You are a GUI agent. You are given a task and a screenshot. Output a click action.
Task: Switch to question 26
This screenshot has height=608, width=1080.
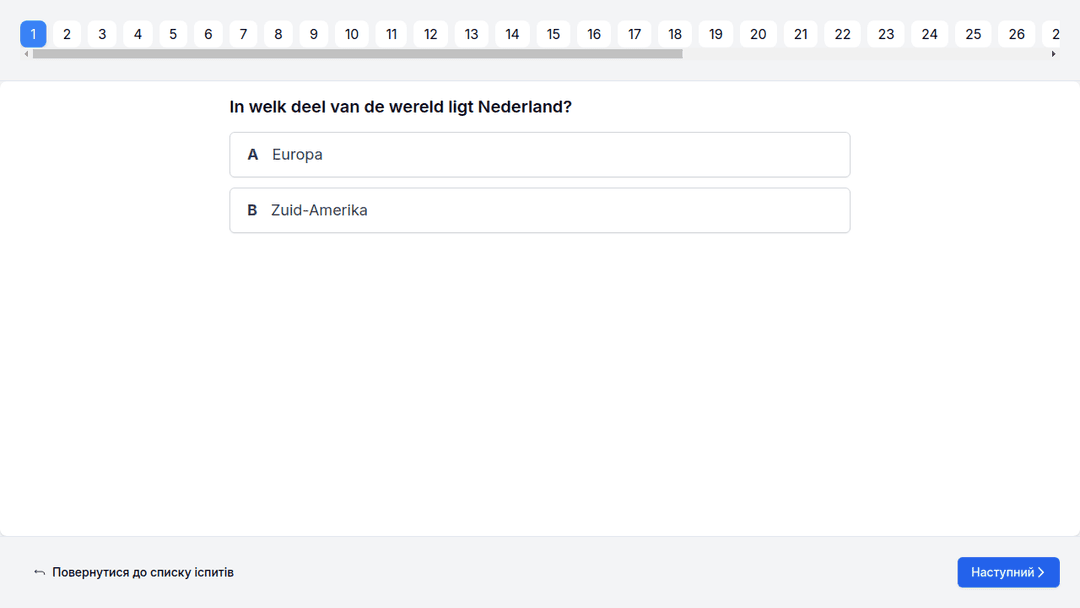point(1016,34)
